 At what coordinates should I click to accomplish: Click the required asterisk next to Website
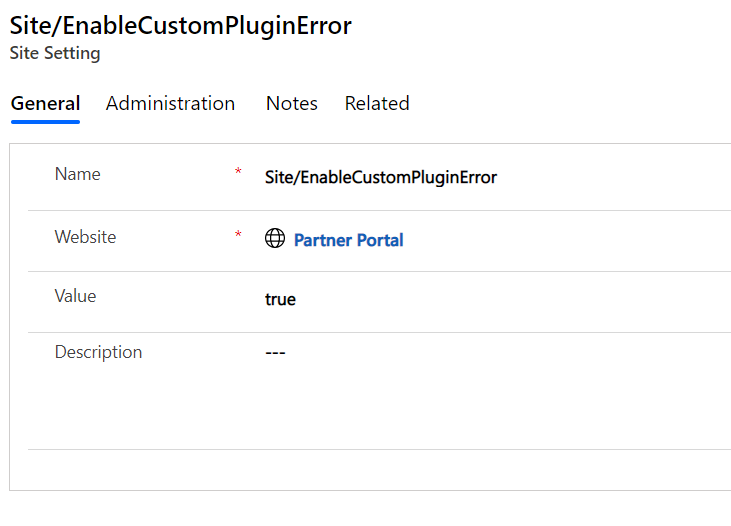(x=238, y=237)
